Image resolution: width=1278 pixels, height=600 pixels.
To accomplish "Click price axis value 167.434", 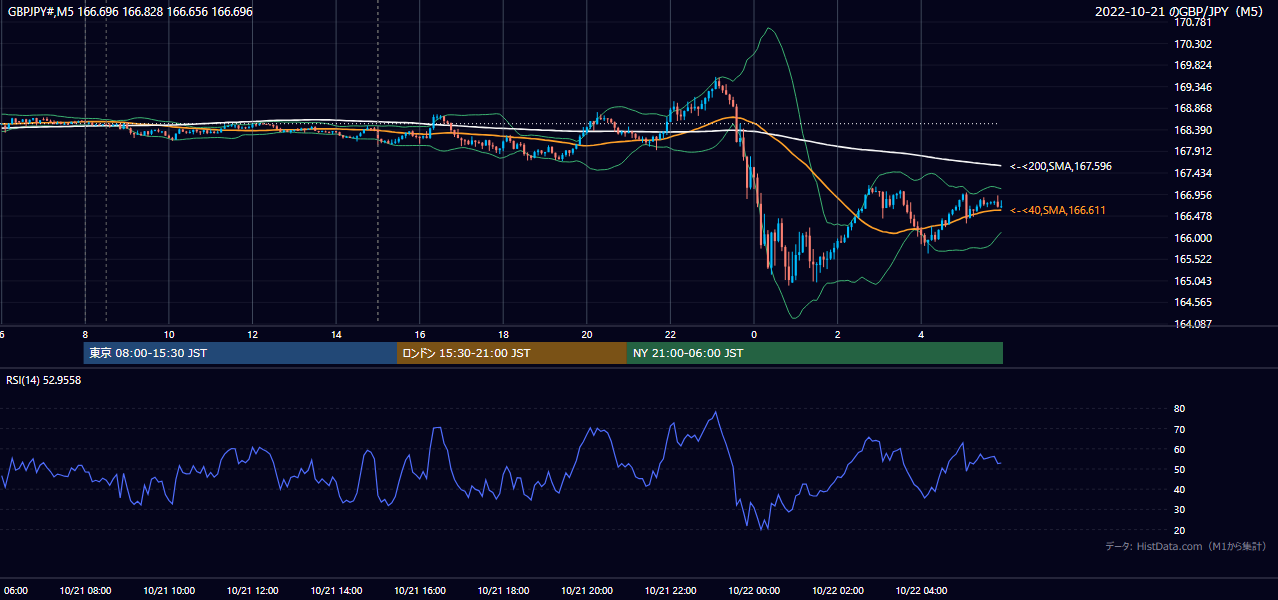I will point(1192,173).
